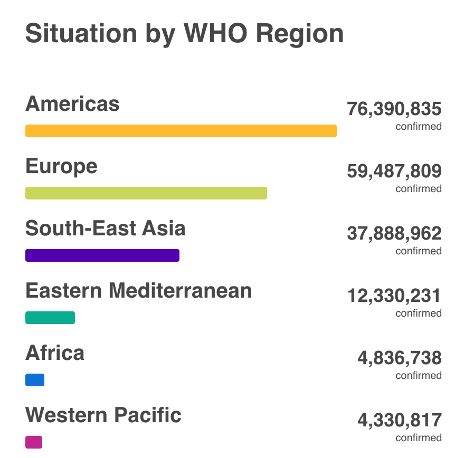Click the Africa blue bar
This screenshot has height=458, width=456.
pos(35,380)
